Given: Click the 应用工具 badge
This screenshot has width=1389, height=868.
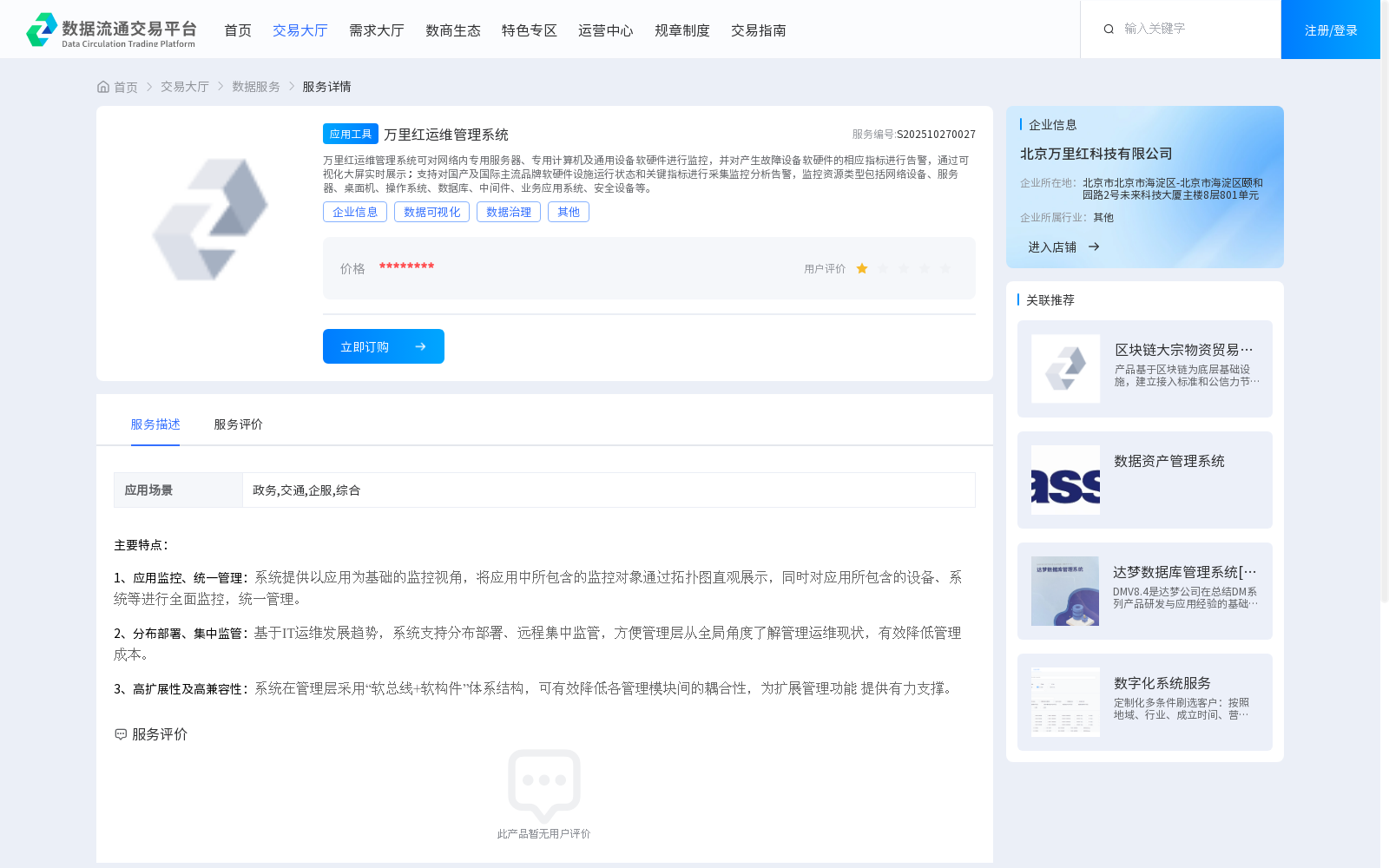Looking at the screenshot, I should (x=351, y=134).
